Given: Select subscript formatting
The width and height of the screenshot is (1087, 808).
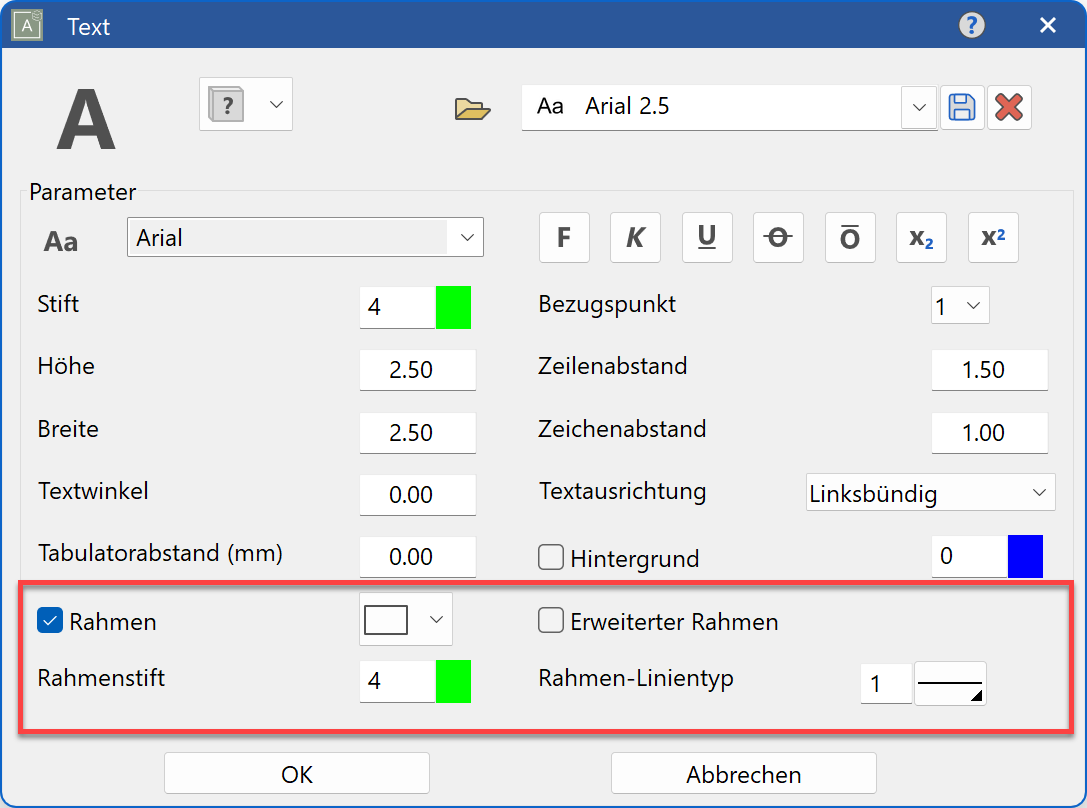Looking at the screenshot, I should [x=921, y=237].
